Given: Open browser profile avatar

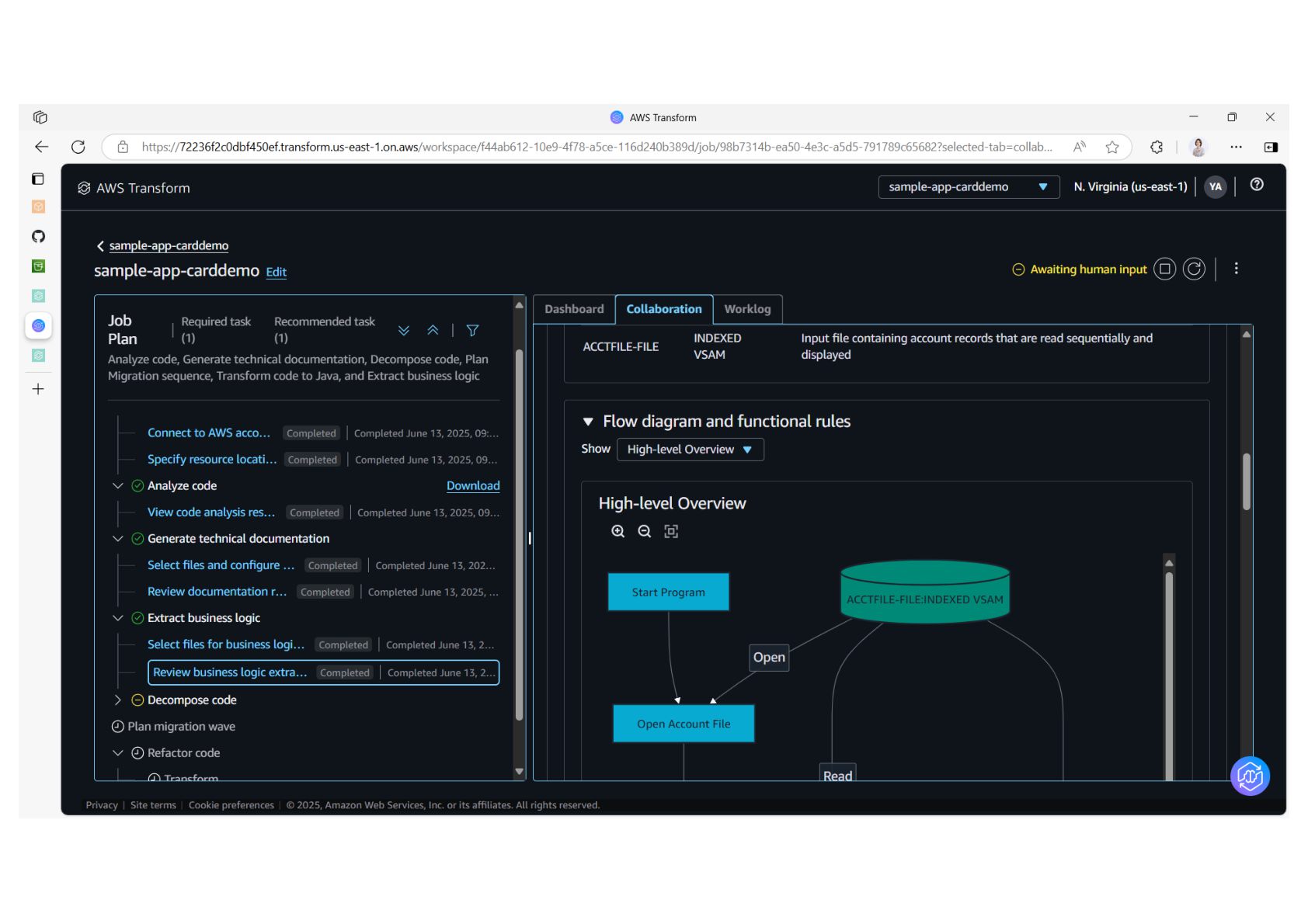Looking at the screenshot, I should coord(1198,147).
